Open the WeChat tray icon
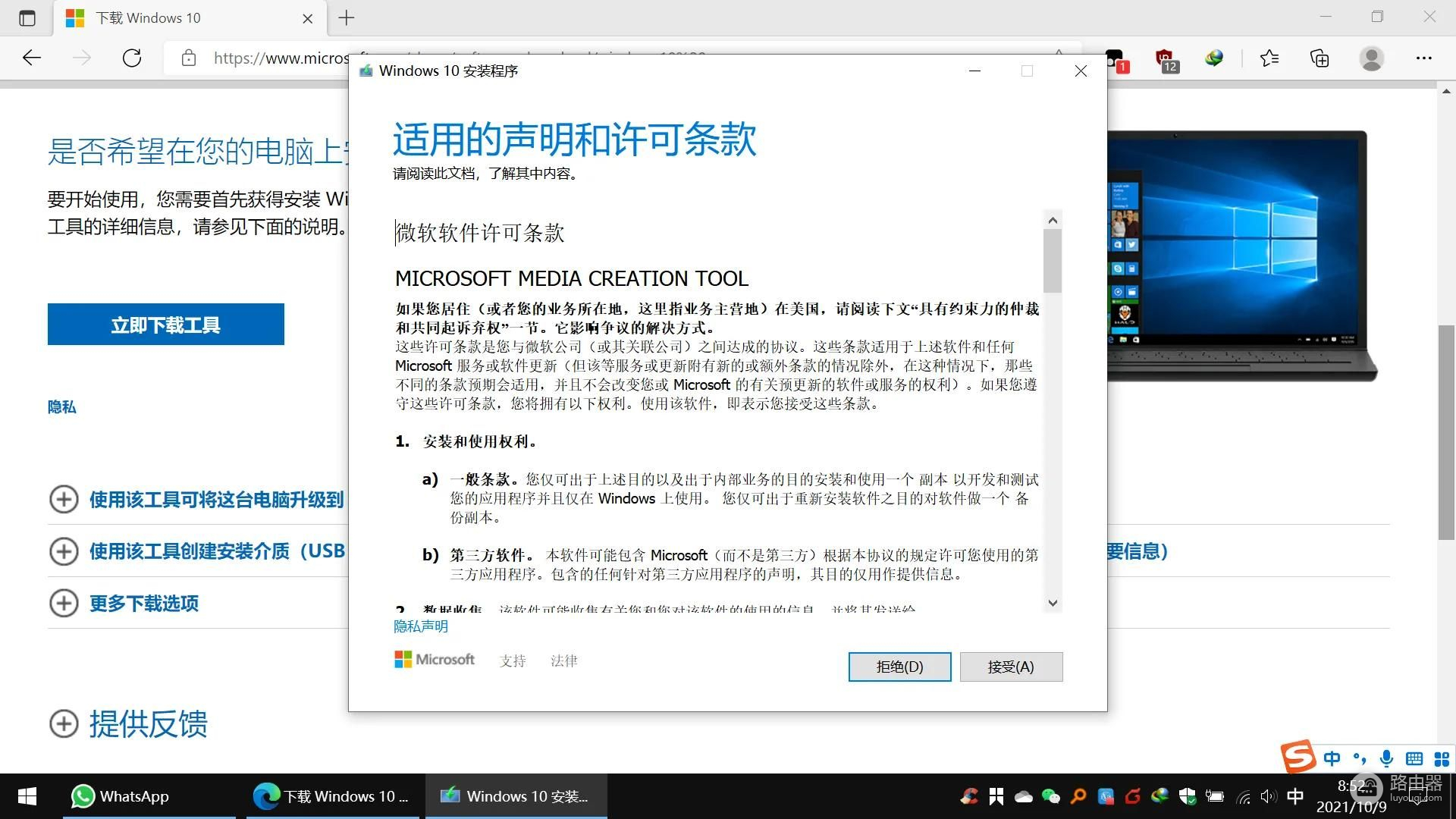Screen dimensions: 1456x819 tap(1050, 796)
